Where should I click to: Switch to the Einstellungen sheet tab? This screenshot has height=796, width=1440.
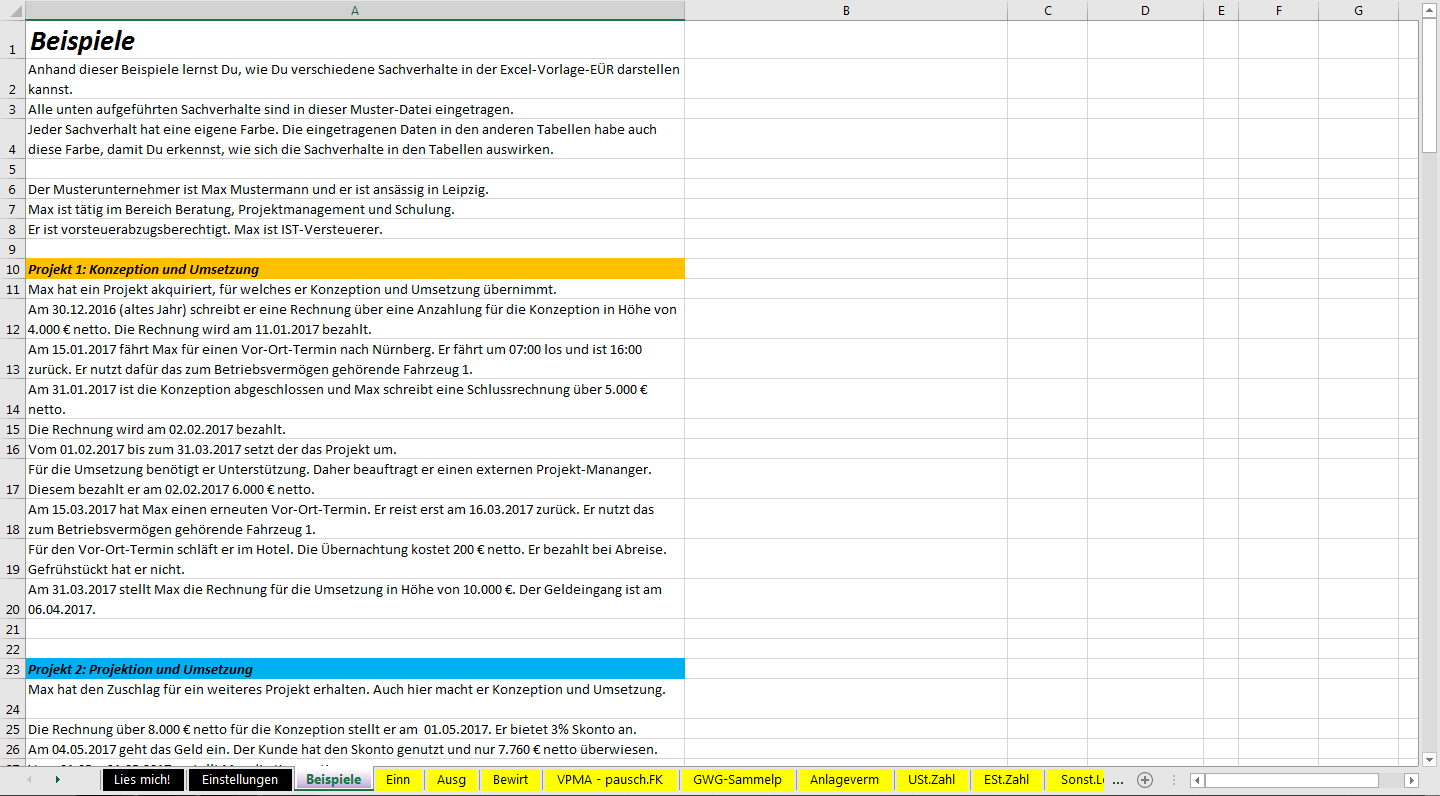[240, 780]
